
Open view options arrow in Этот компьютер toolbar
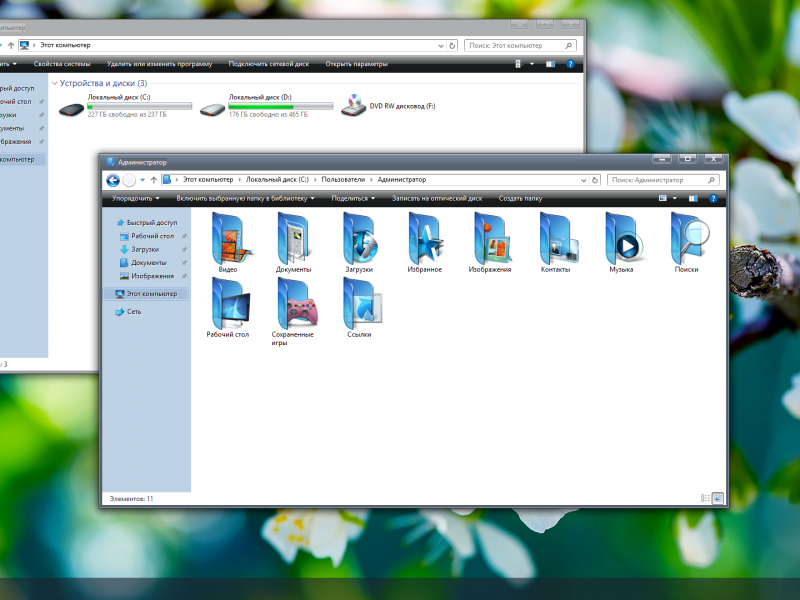pos(532,64)
